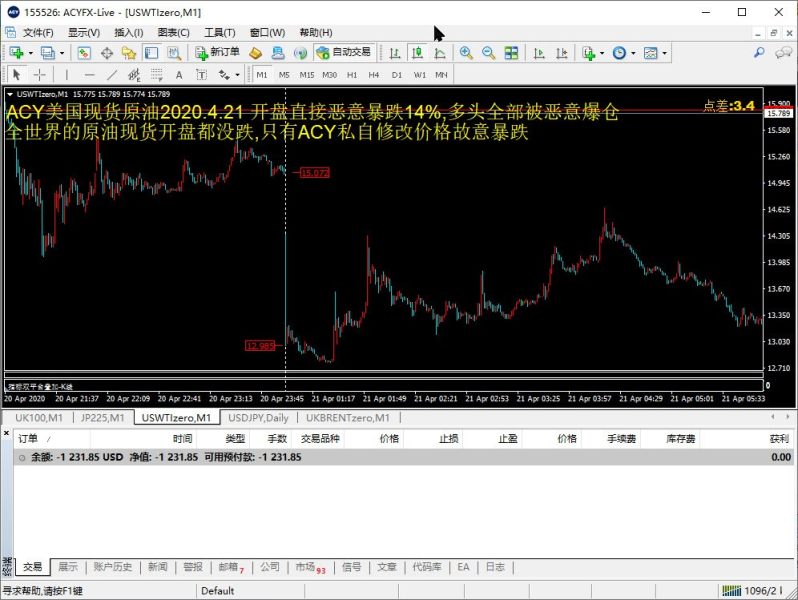This screenshot has width=798, height=600.
Task: Click the 新订单 new order button
Action: (217, 52)
